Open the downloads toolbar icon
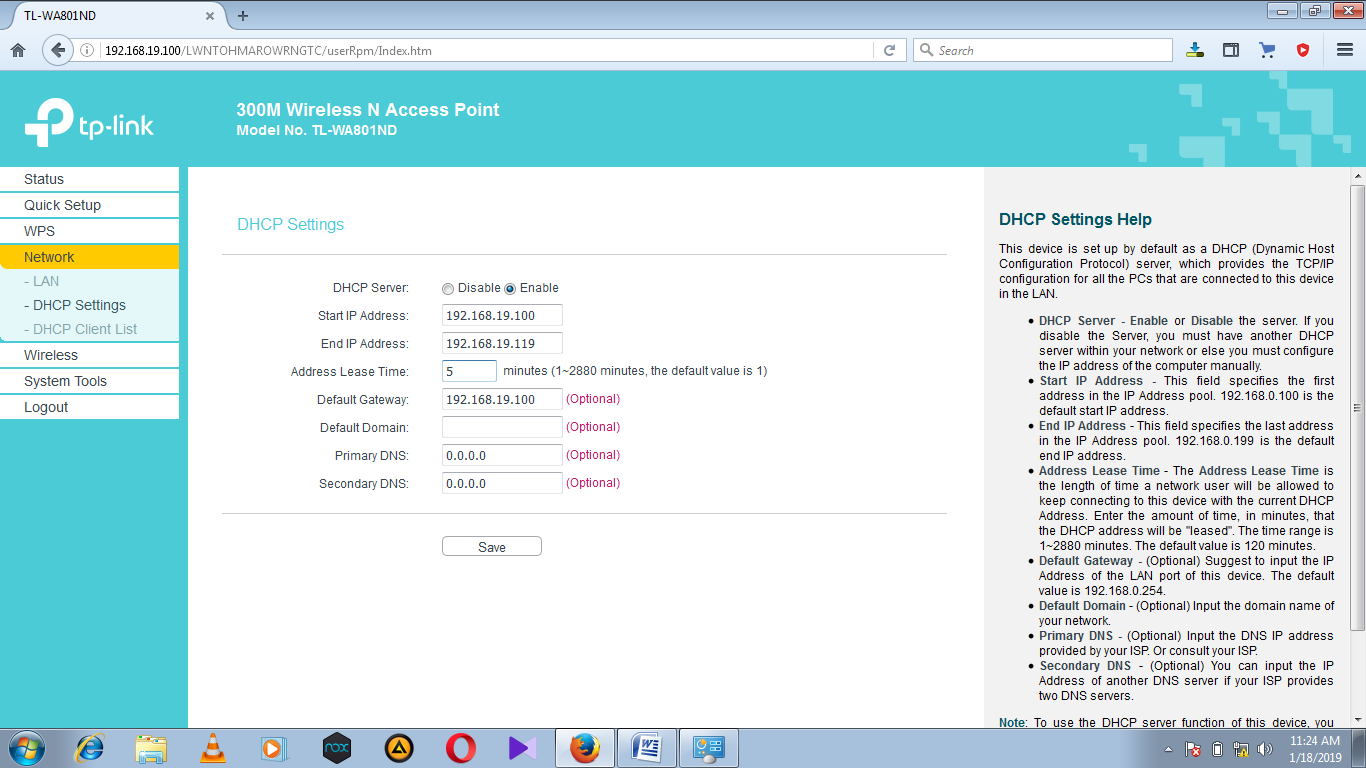Screen dimensions: 1366x768 pyautogui.click(x=1195, y=50)
